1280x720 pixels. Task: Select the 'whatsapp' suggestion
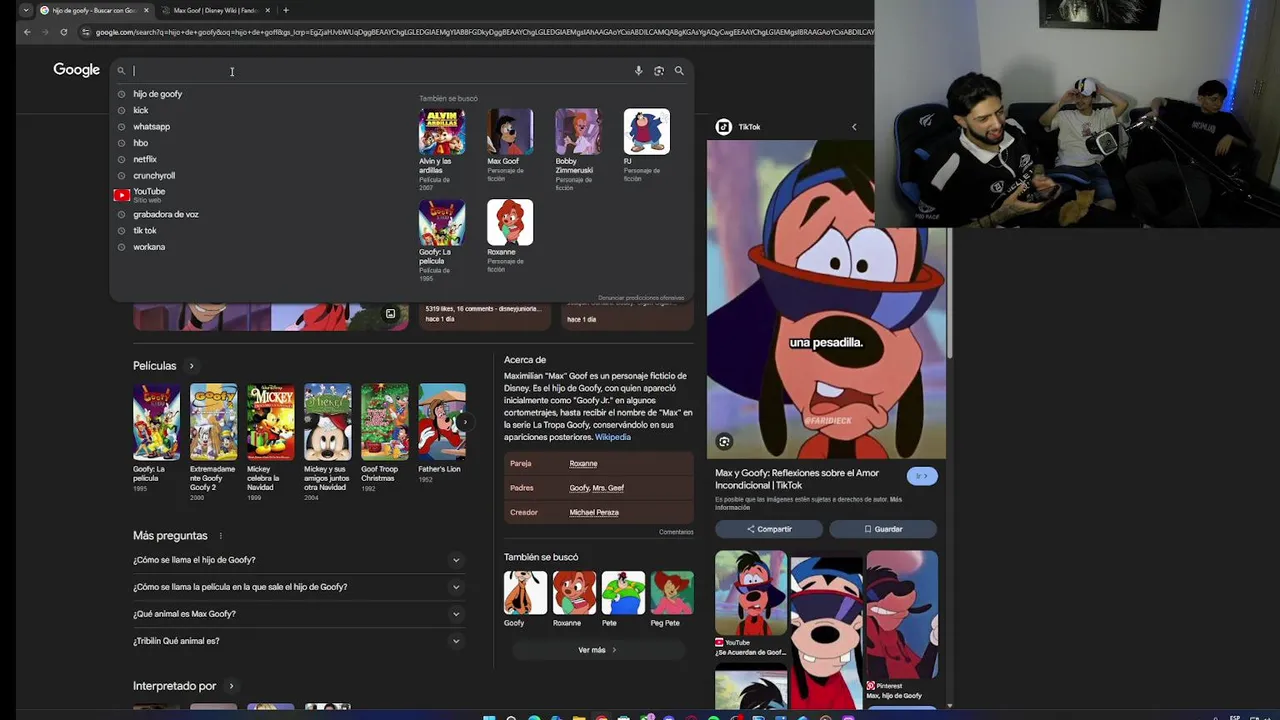[x=151, y=127]
